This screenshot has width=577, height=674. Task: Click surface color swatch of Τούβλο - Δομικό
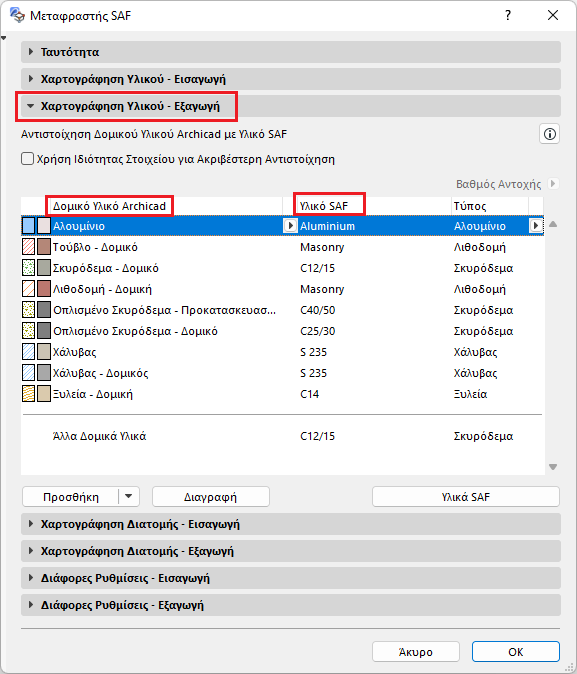click(44, 247)
